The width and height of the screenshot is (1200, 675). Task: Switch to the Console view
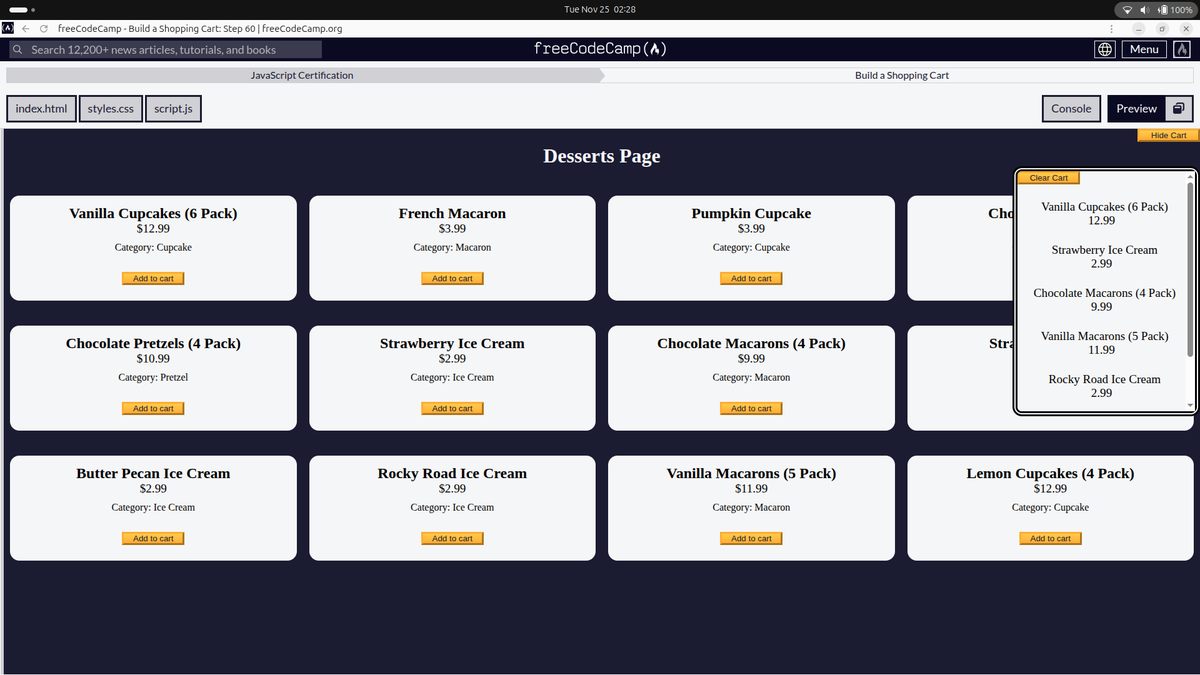[1071, 108]
